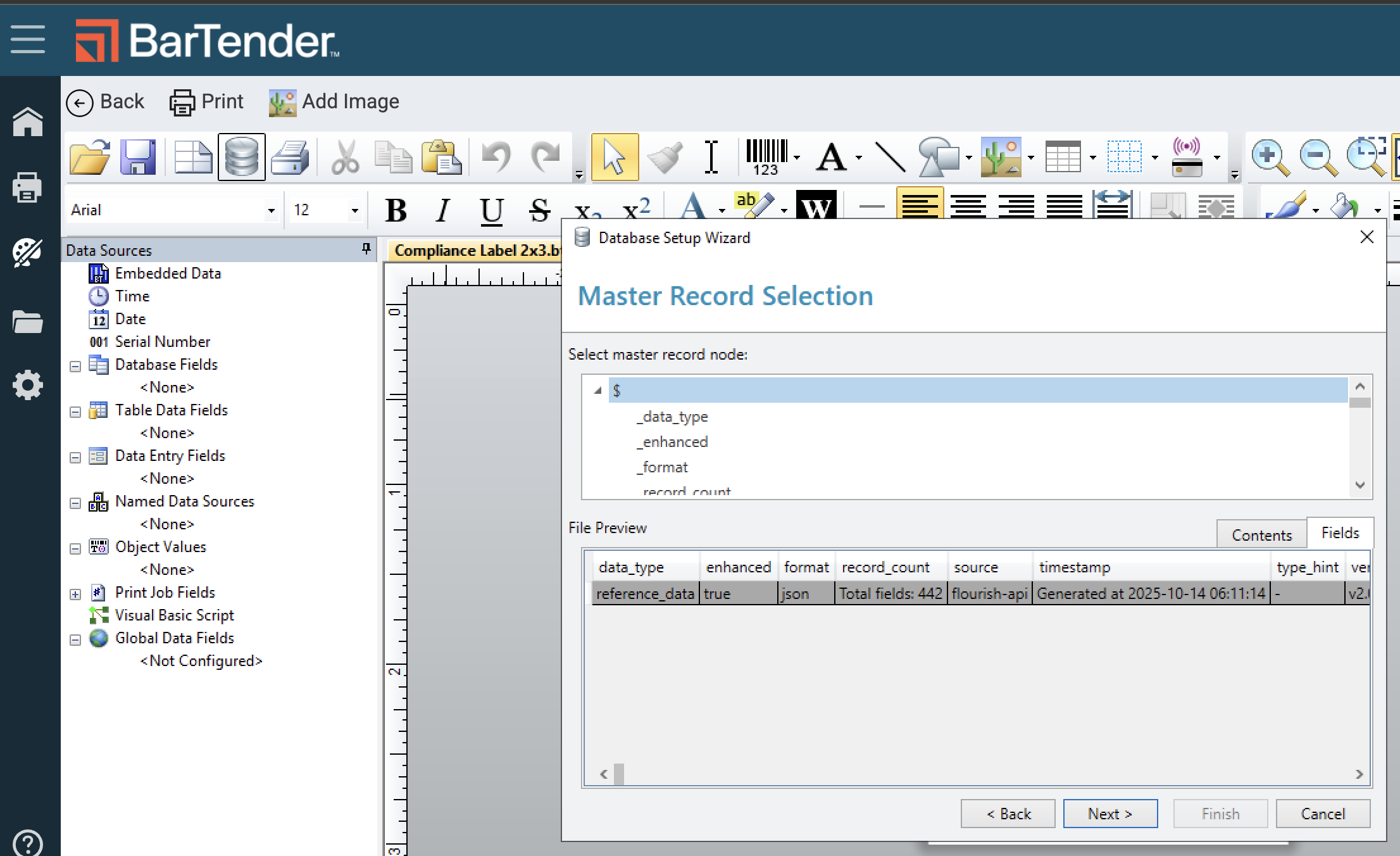The width and height of the screenshot is (1400, 856).
Task: Click the RFID encoder tool icon
Action: pos(1187,157)
